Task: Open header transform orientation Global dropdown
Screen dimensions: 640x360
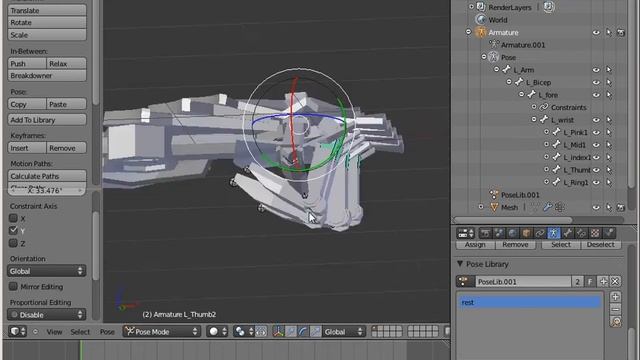Action: tap(343, 331)
